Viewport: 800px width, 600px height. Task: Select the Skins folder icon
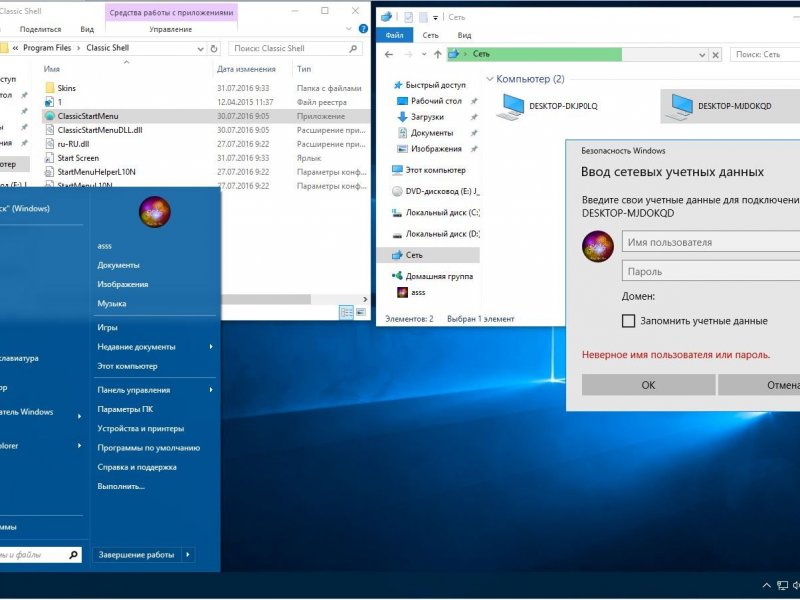[x=49, y=88]
